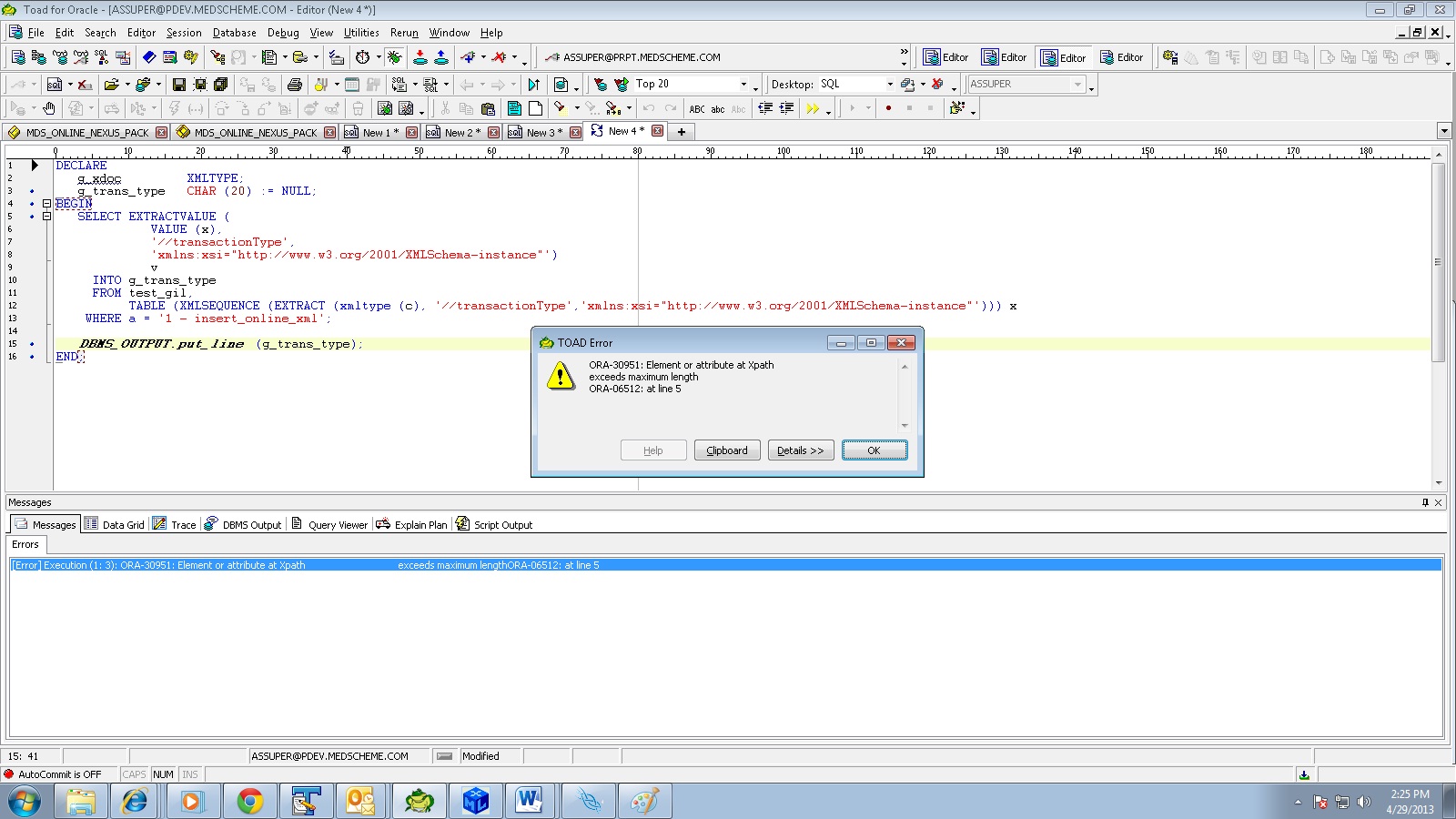Open the Database menu
The image size is (1456, 819).
[234, 33]
